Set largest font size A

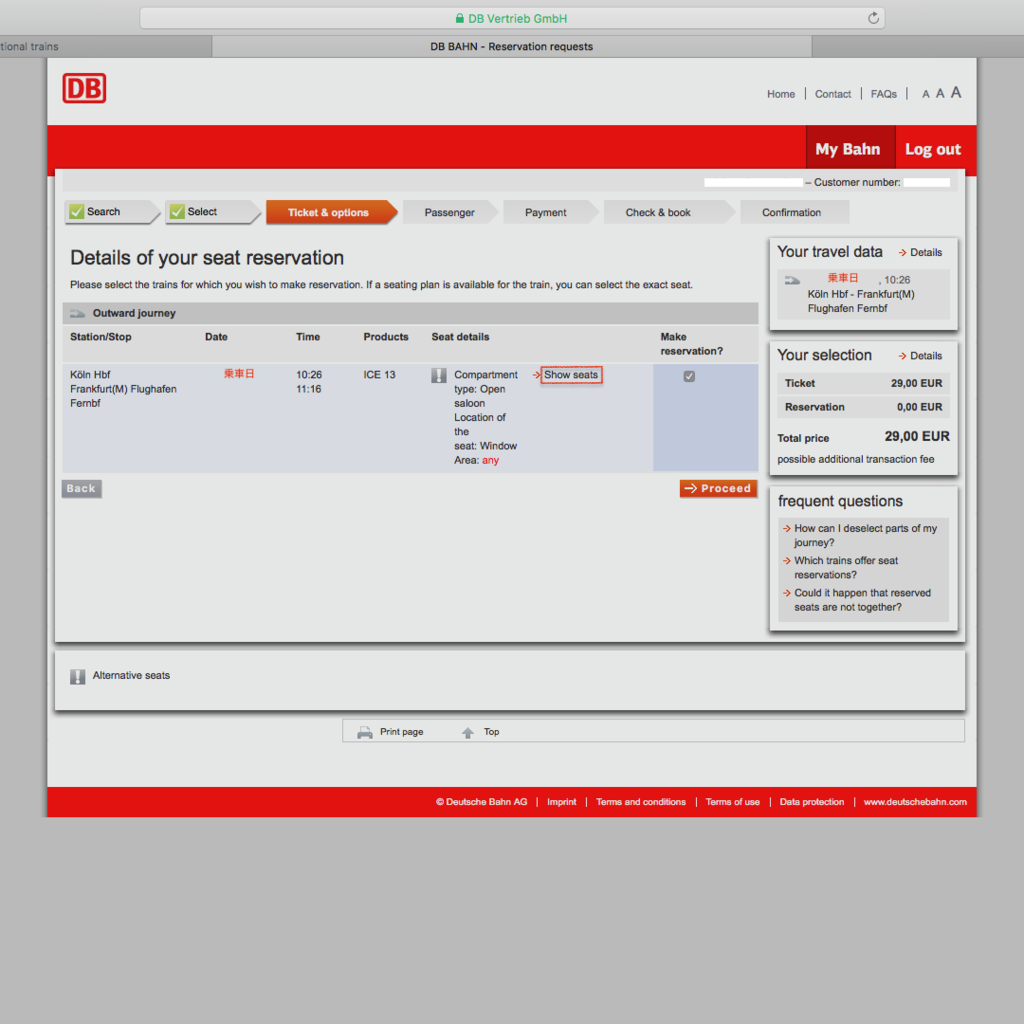coord(956,93)
